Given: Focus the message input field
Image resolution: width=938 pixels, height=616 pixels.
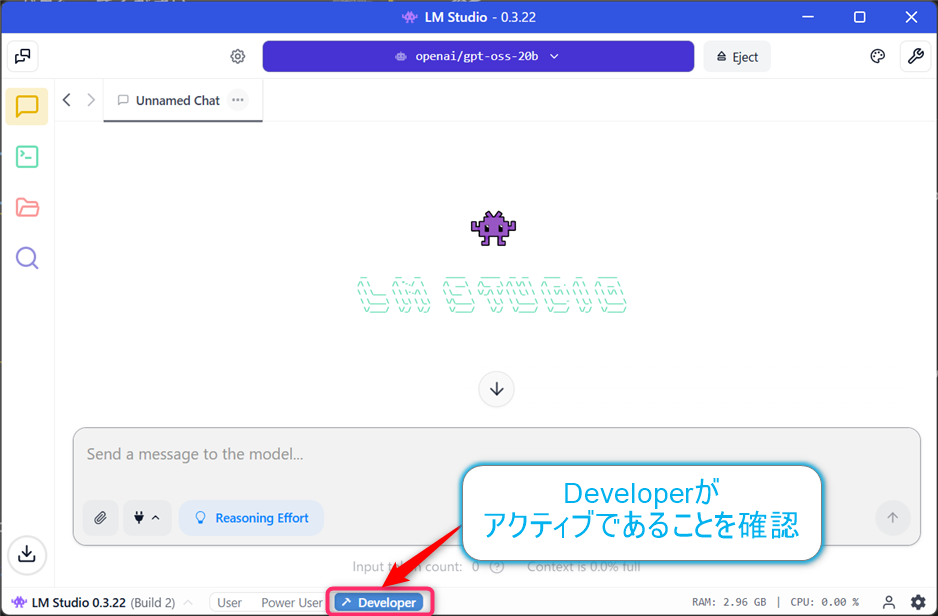Looking at the screenshot, I should click(496, 455).
